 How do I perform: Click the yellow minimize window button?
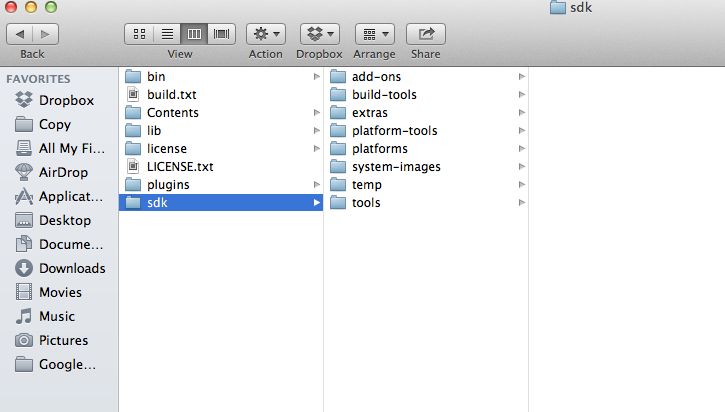click(x=31, y=7)
